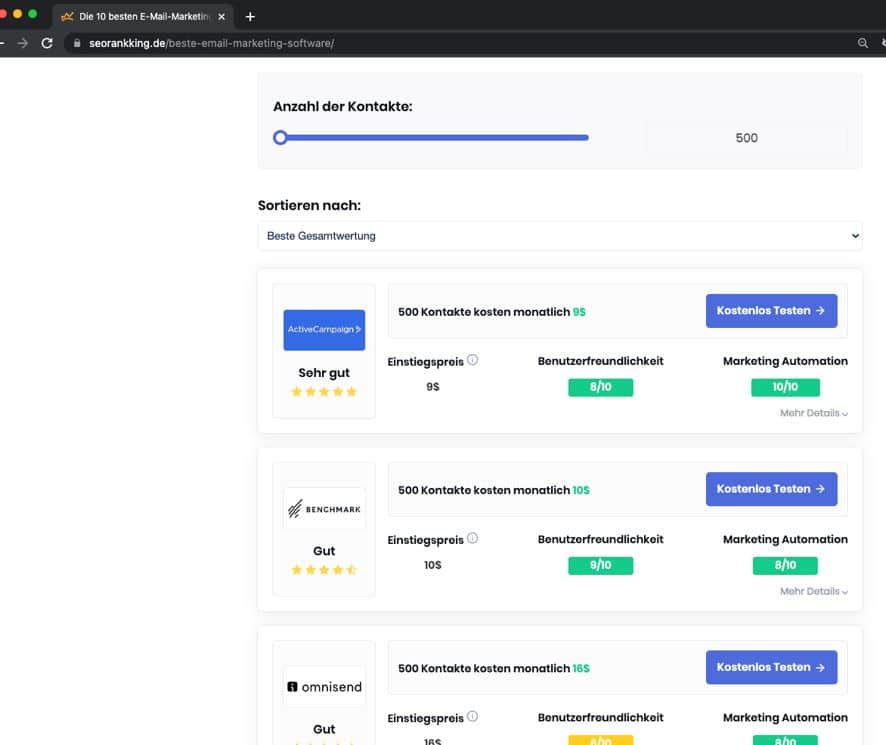
Task: Click the browser forward arrow
Action: (x=22, y=43)
